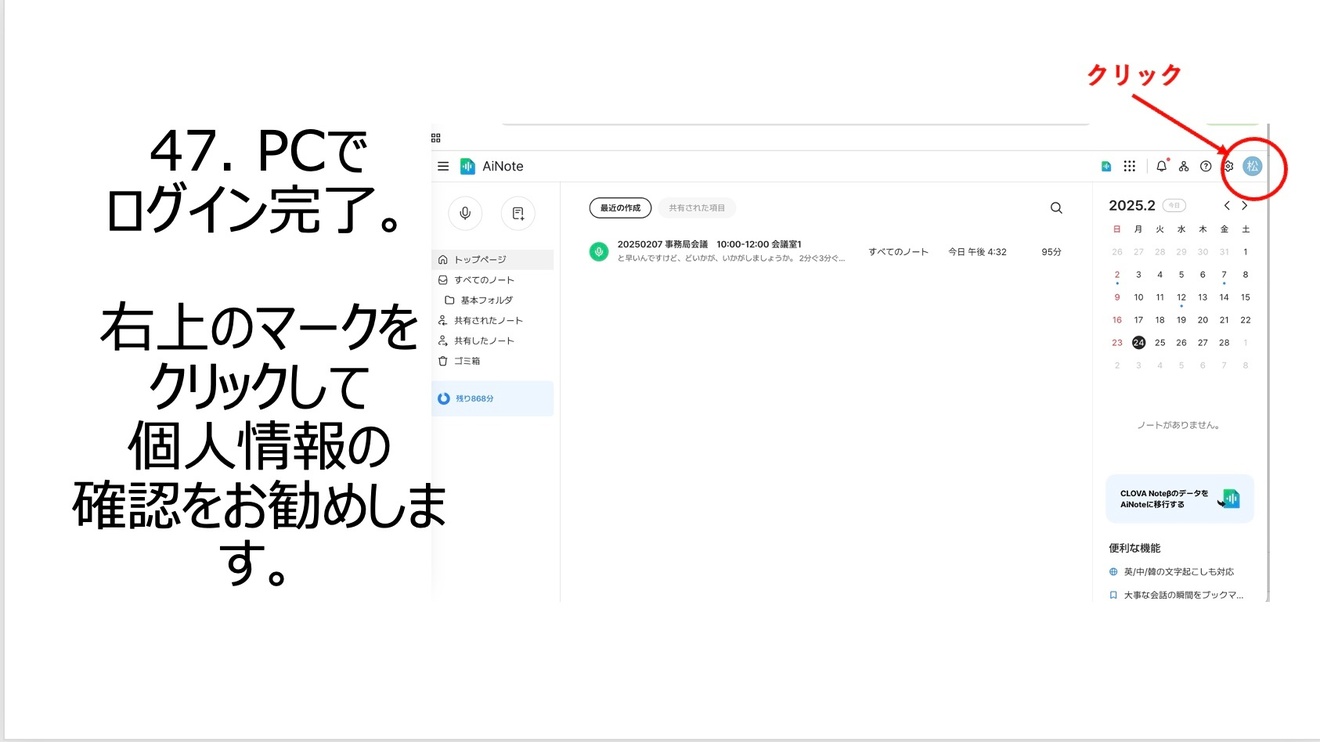Open the 大事な会話の瞬間をブックマ… feature link

point(1176,595)
